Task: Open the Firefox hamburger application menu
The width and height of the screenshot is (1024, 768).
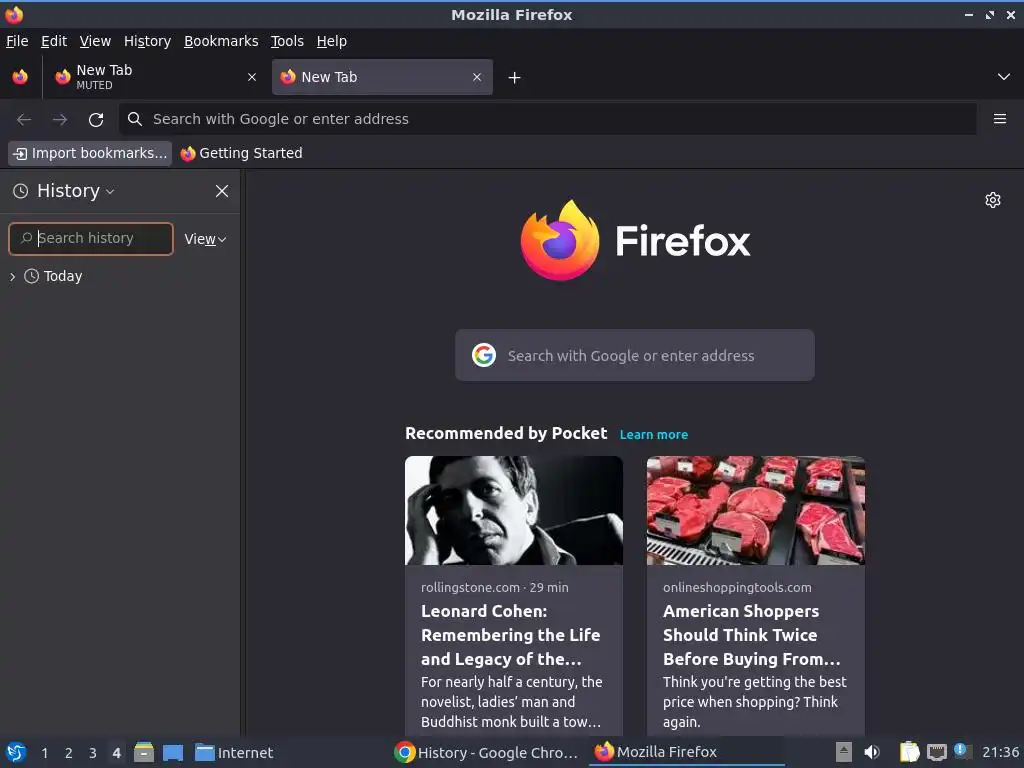Action: pos(1000,119)
